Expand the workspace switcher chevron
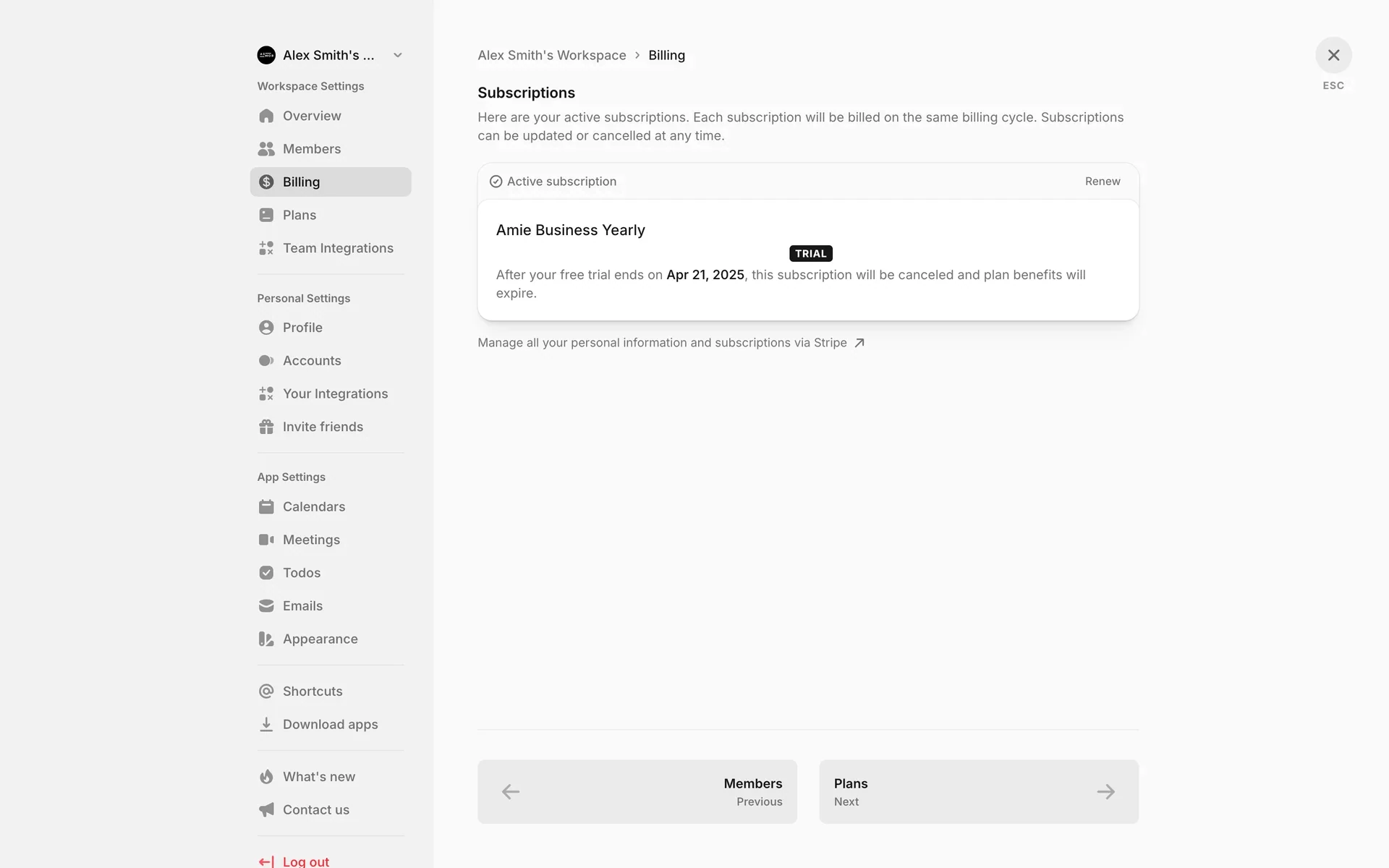1389x868 pixels. (x=397, y=55)
